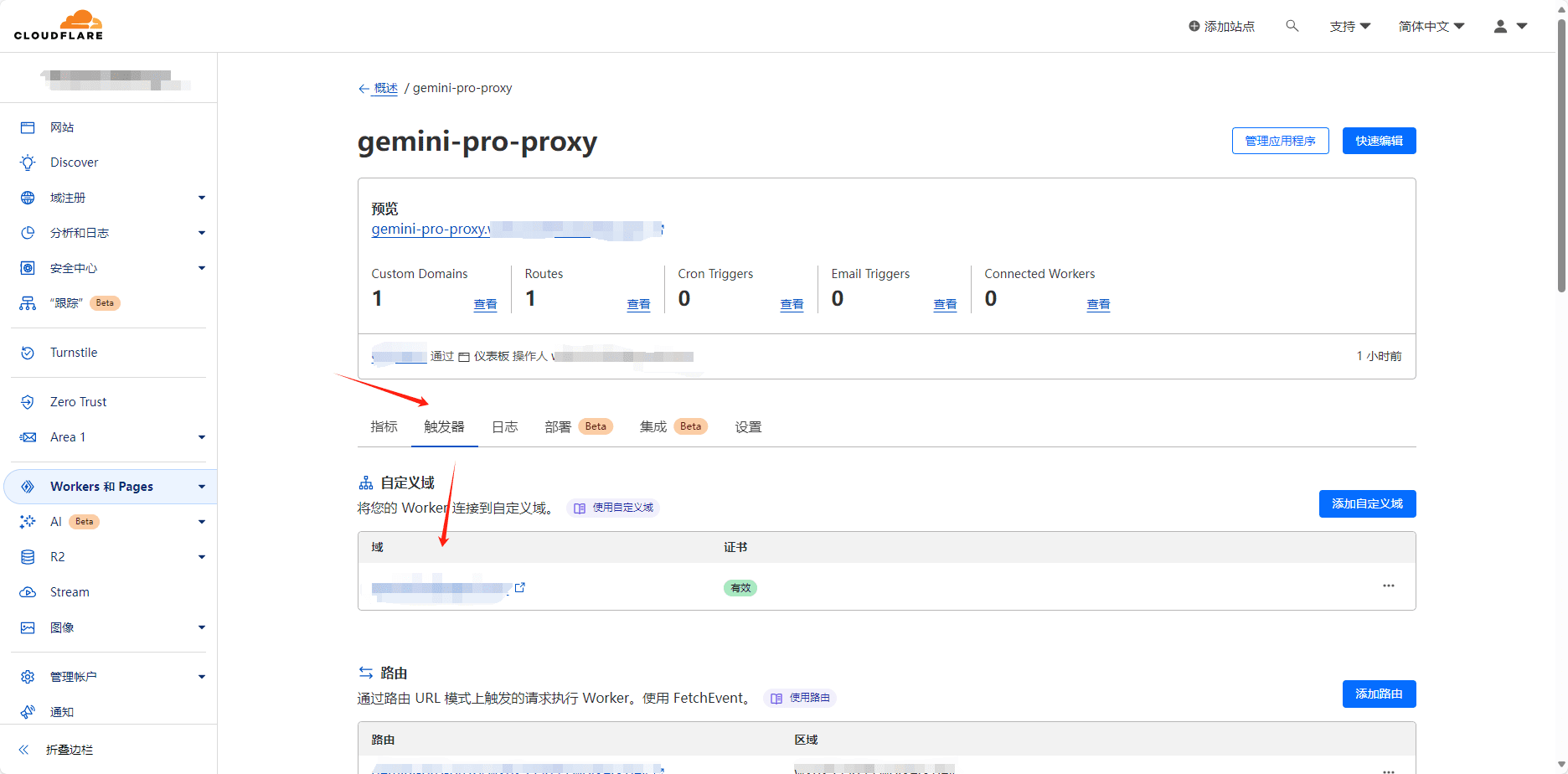Open the 简体中文 language dropdown
The image size is (1568, 774).
click(x=1431, y=26)
